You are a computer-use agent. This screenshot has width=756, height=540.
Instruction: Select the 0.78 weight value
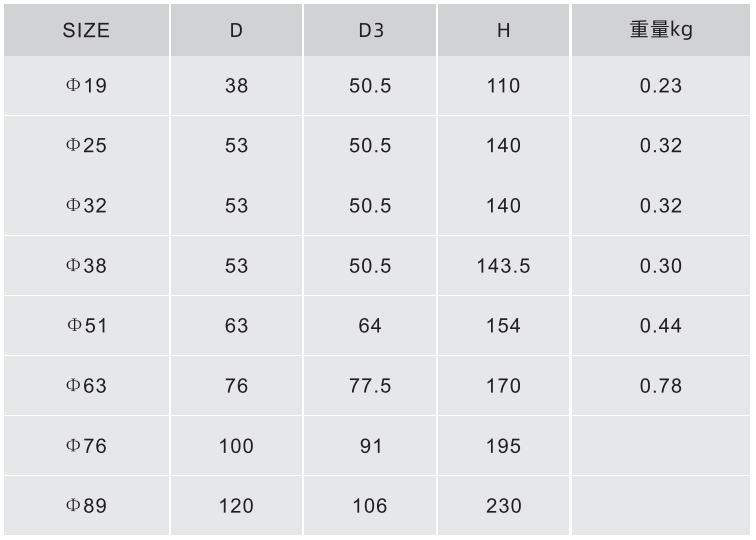(661, 386)
